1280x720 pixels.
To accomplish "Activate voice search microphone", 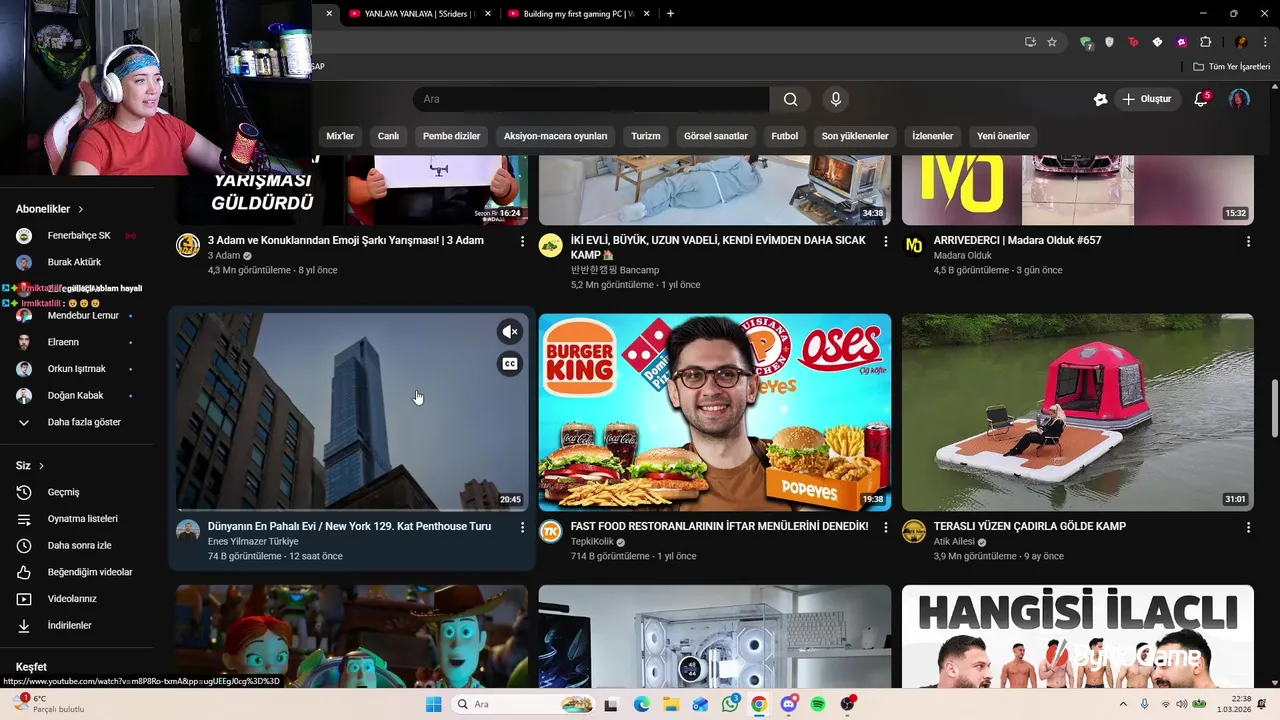I will (x=836, y=99).
